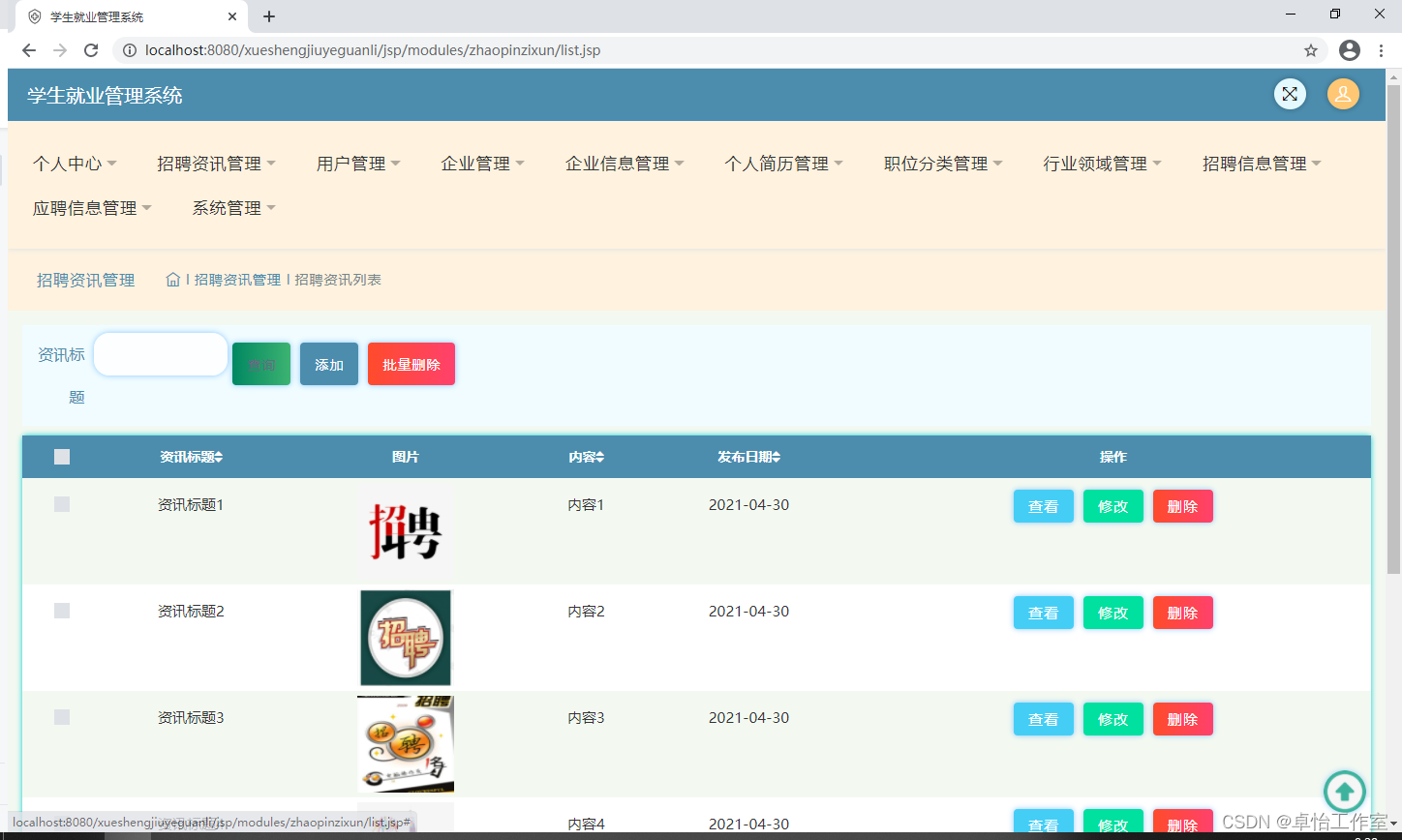The height and width of the screenshot is (840, 1402).
Task: Click 查看 for 资讯标题3
Action: 1044,719
